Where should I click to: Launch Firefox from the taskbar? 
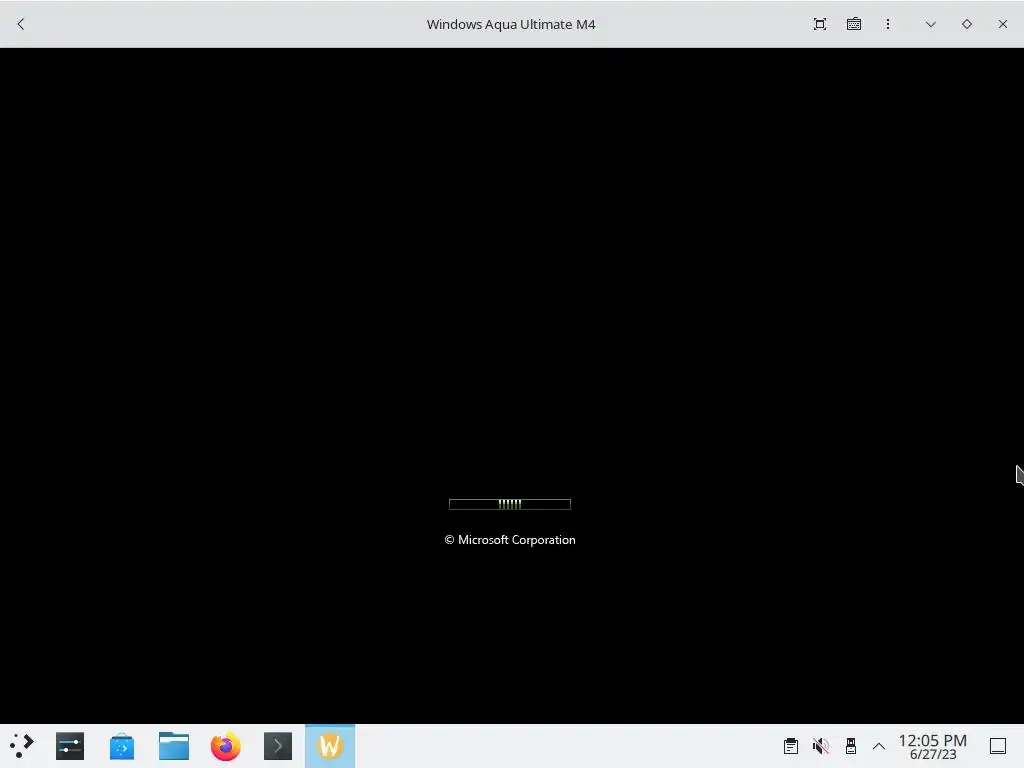(x=226, y=746)
